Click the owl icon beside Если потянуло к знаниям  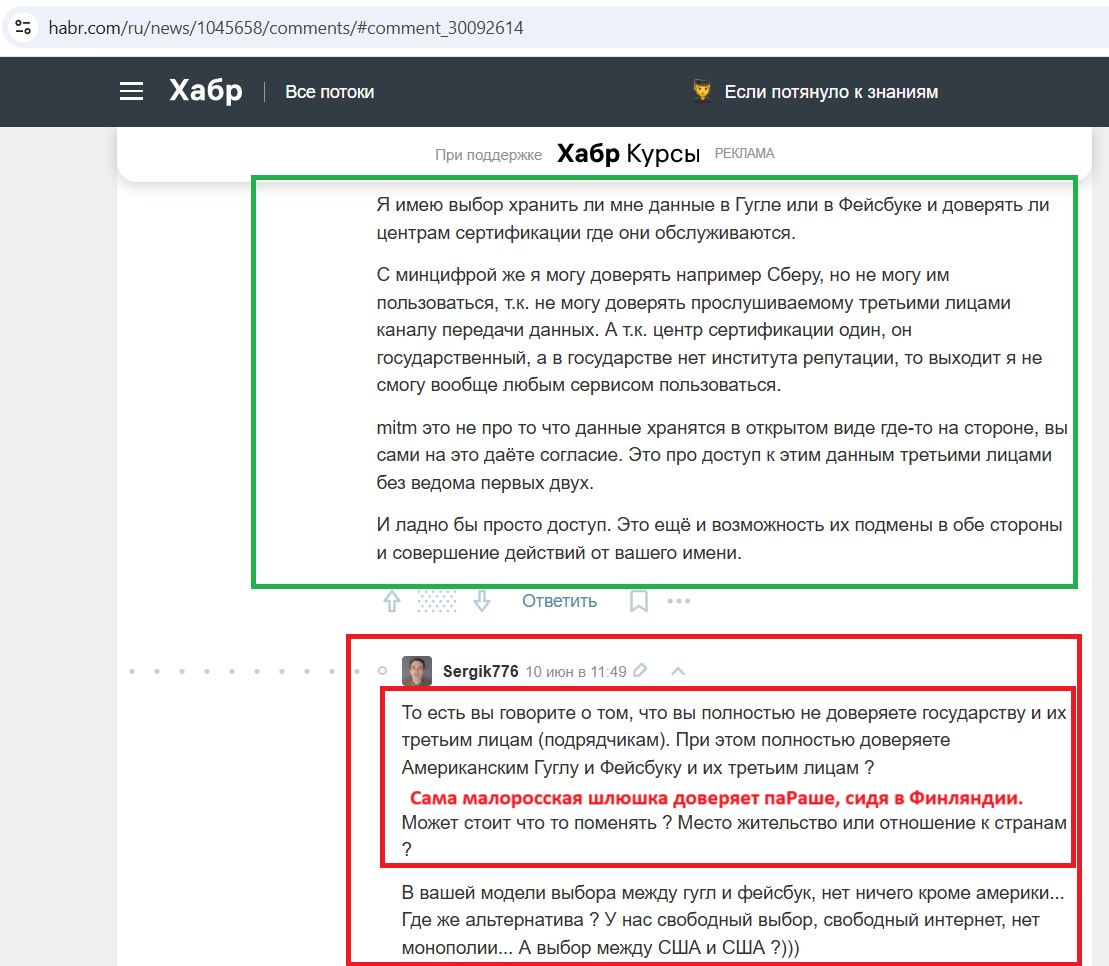(x=702, y=91)
